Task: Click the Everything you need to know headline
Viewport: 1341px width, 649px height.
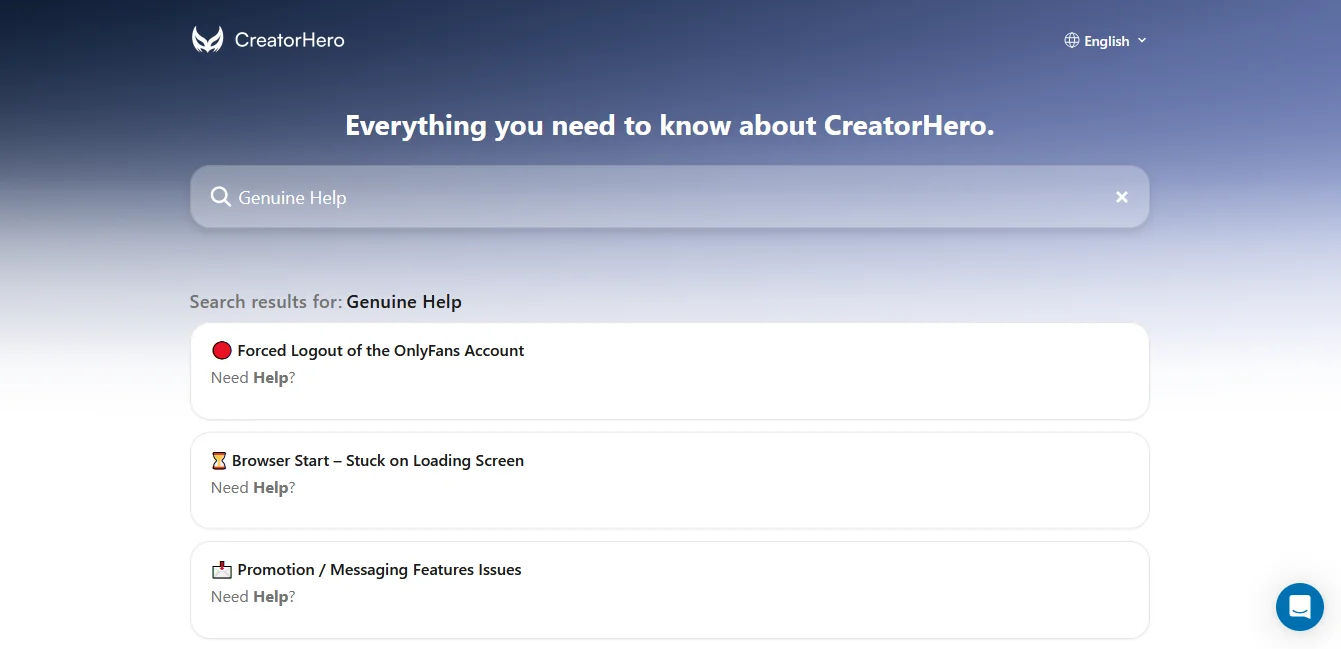Action: coord(670,125)
